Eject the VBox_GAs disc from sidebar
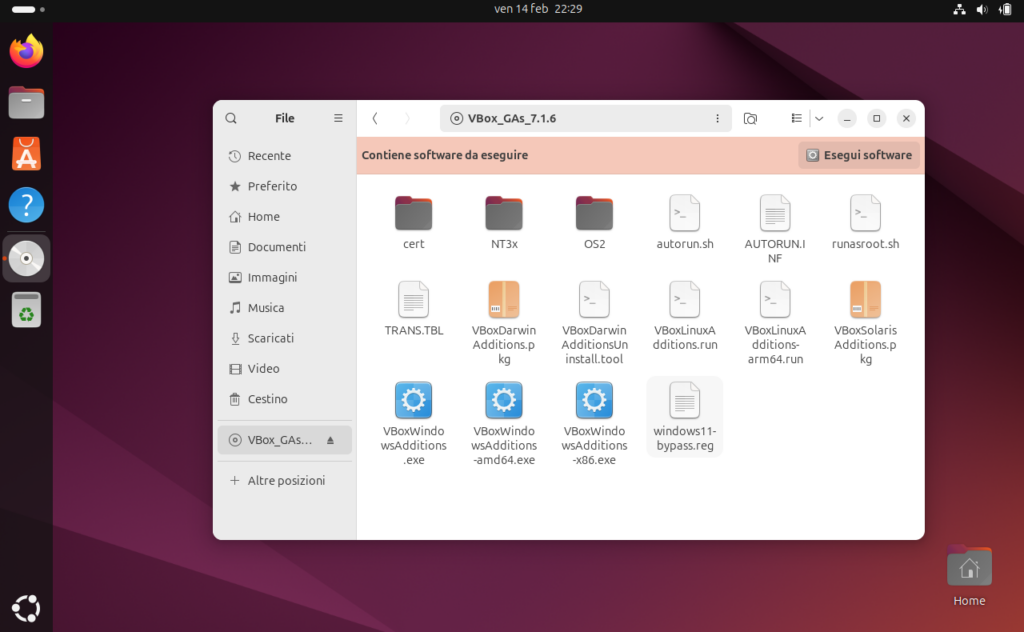The width and height of the screenshot is (1024, 632). [330, 440]
